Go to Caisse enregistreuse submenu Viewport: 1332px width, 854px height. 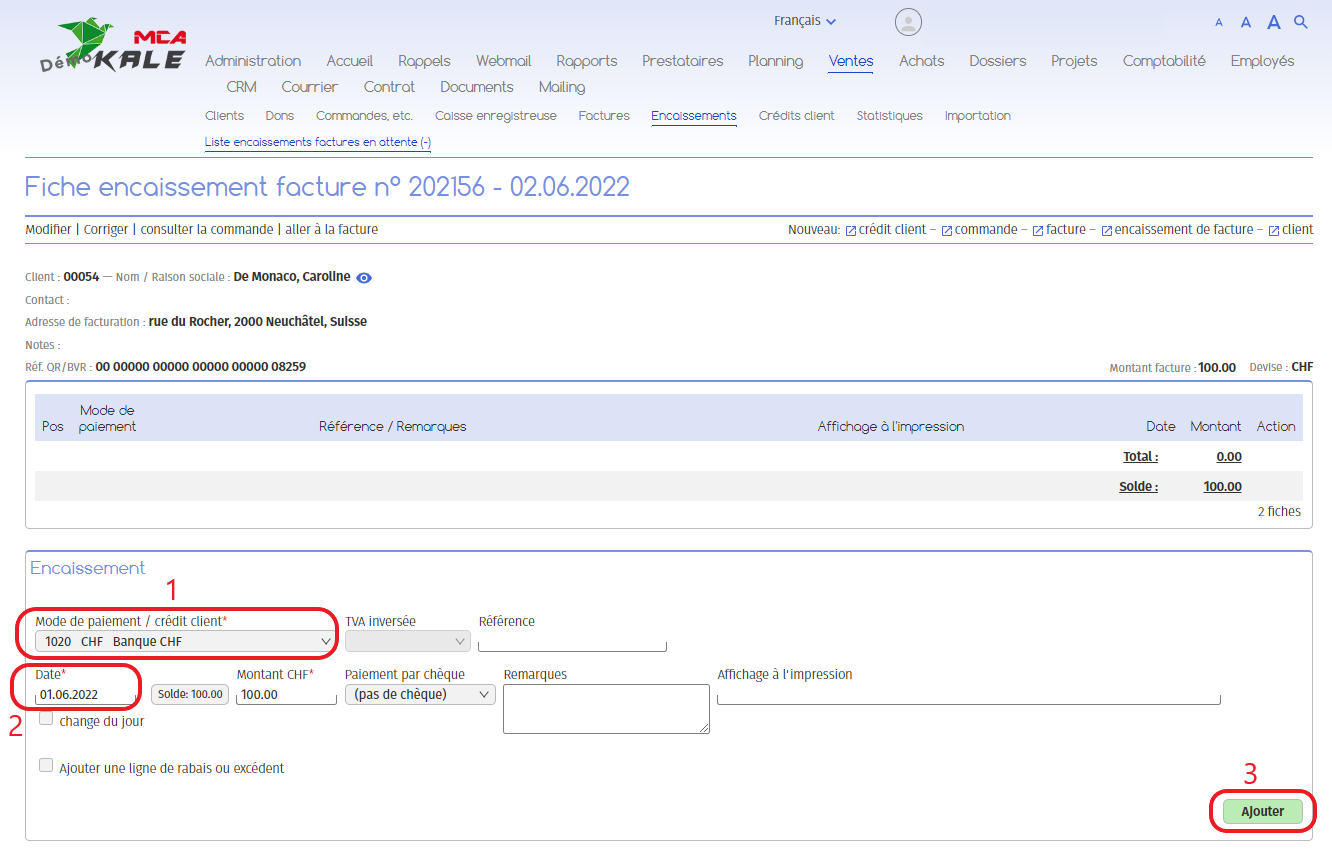pyautogui.click(x=496, y=116)
